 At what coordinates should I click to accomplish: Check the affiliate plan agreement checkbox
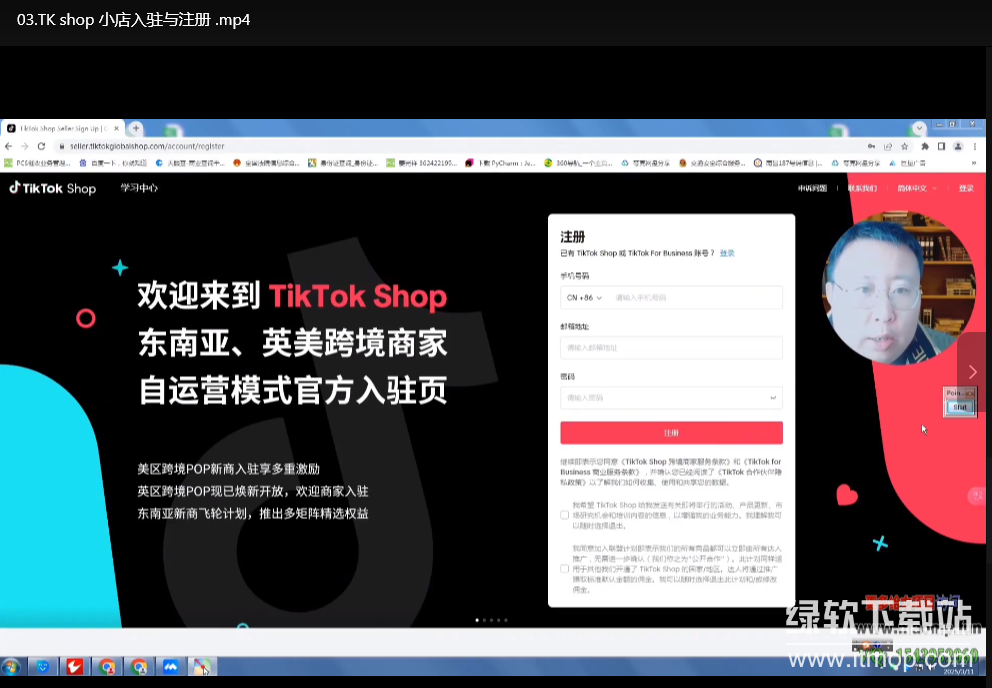[565, 569]
